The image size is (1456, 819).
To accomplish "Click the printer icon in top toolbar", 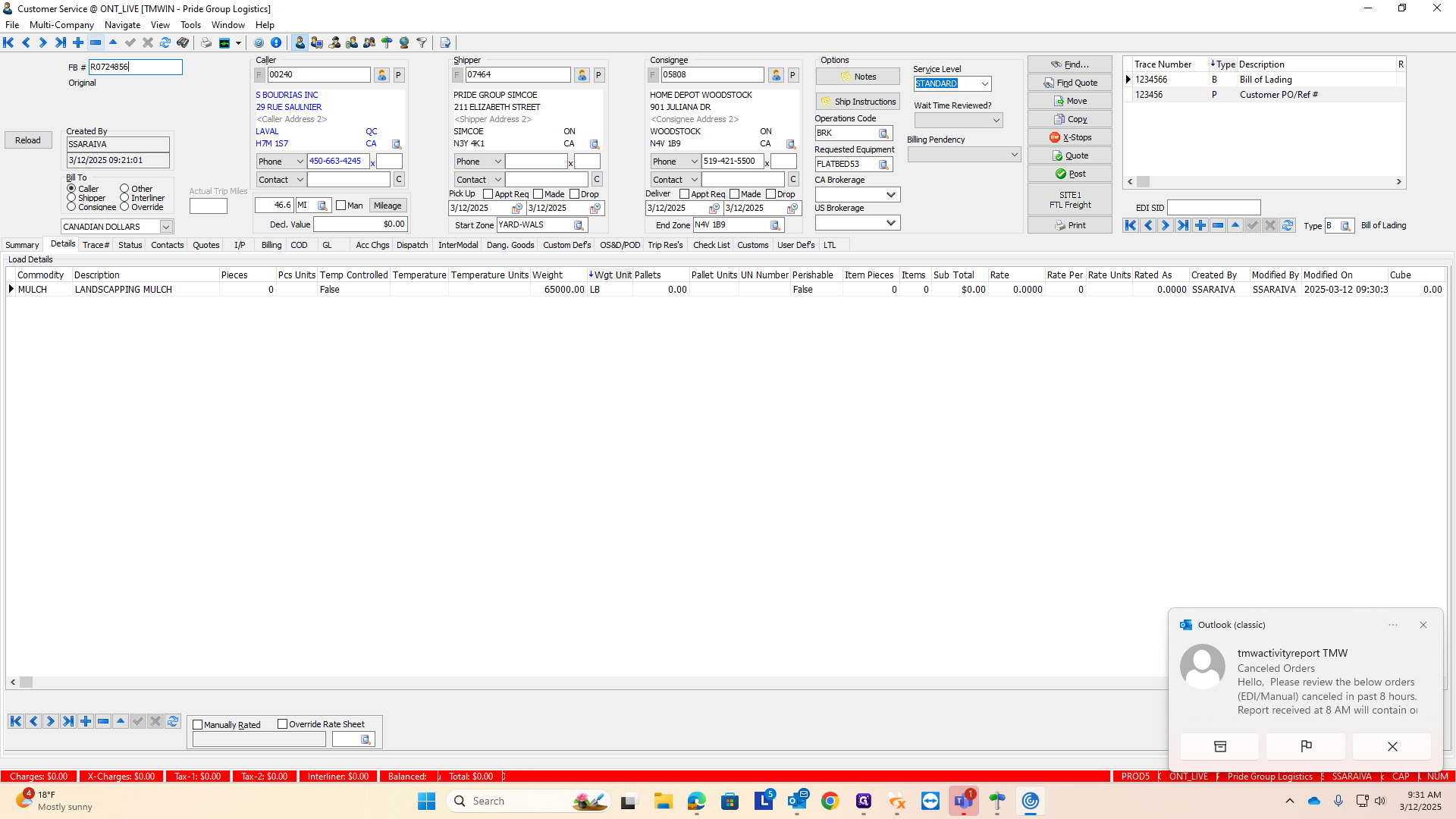I will (206, 42).
